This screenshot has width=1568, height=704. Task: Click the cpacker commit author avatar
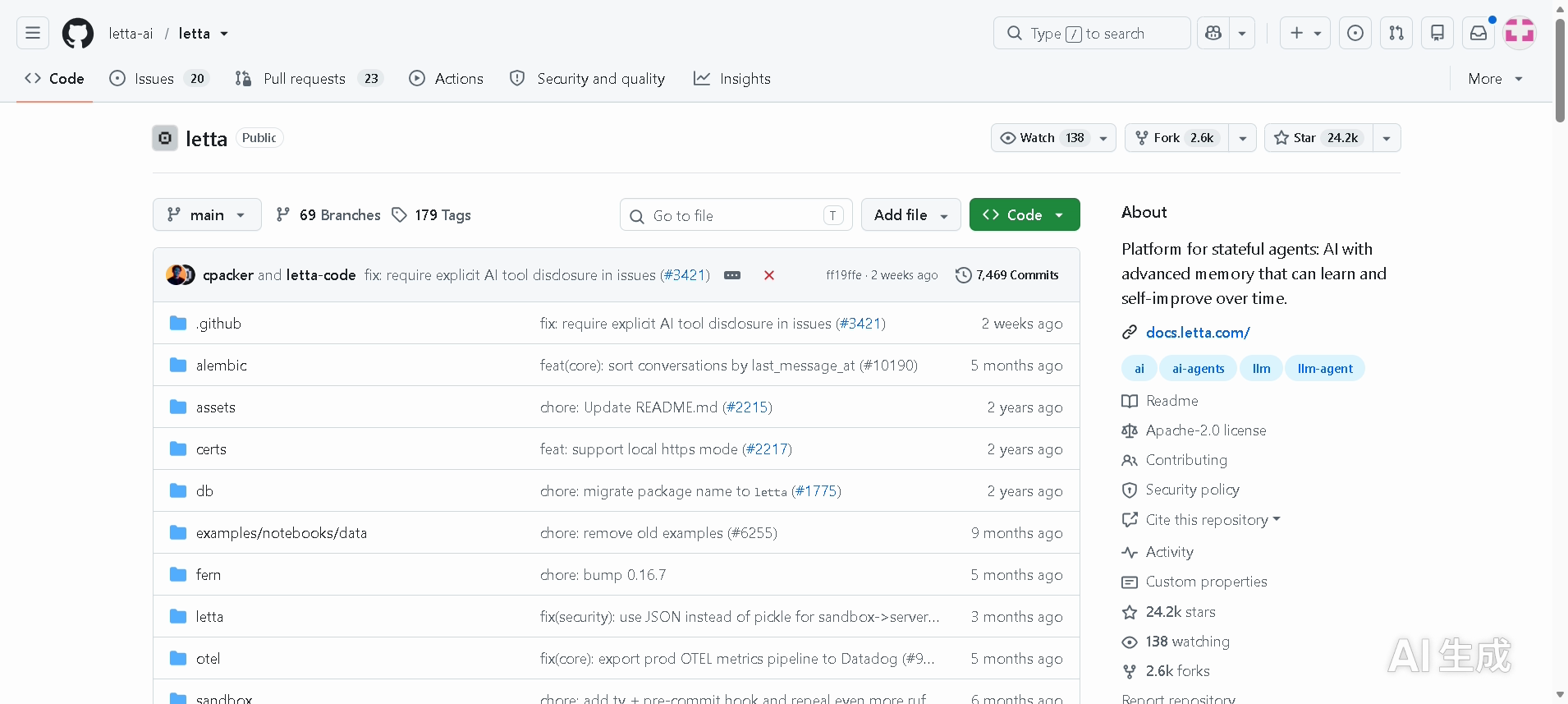[x=176, y=274]
